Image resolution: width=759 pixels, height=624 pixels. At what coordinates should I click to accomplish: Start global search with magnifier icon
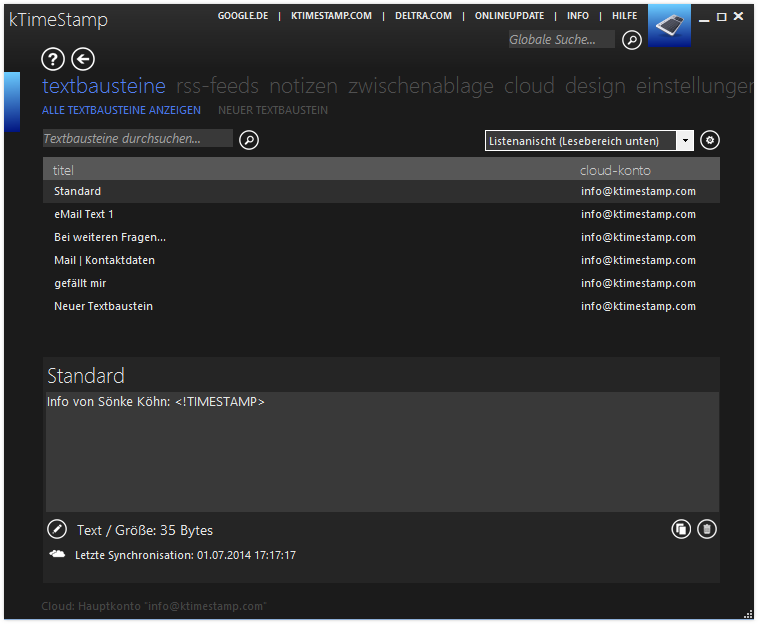[x=632, y=40]
